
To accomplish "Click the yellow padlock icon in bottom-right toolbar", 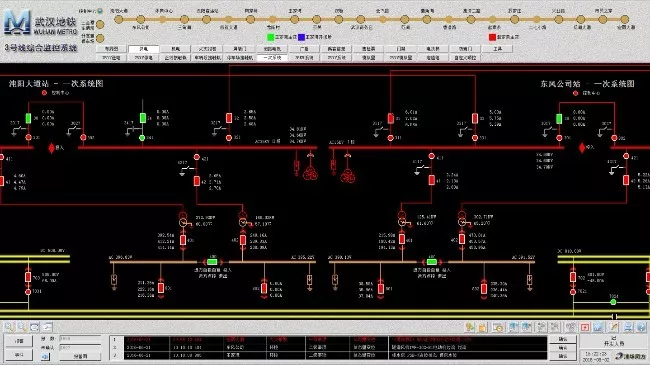I will pyautogui.click(x=482, y=328).
